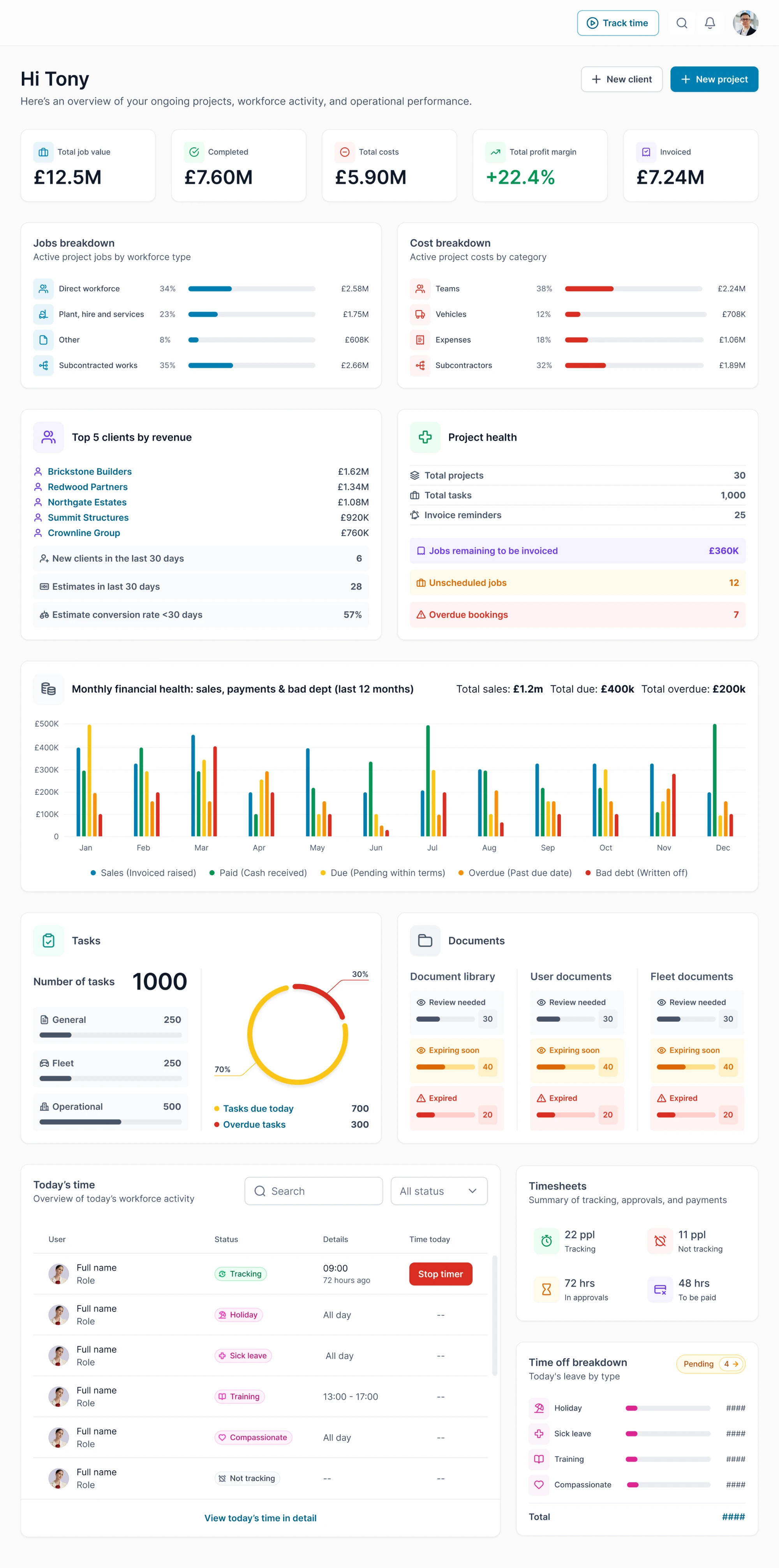Toggle Bad debt (Written off) legend item
The height and width of the screenshot is (1568, 779).
pos(636,873)
